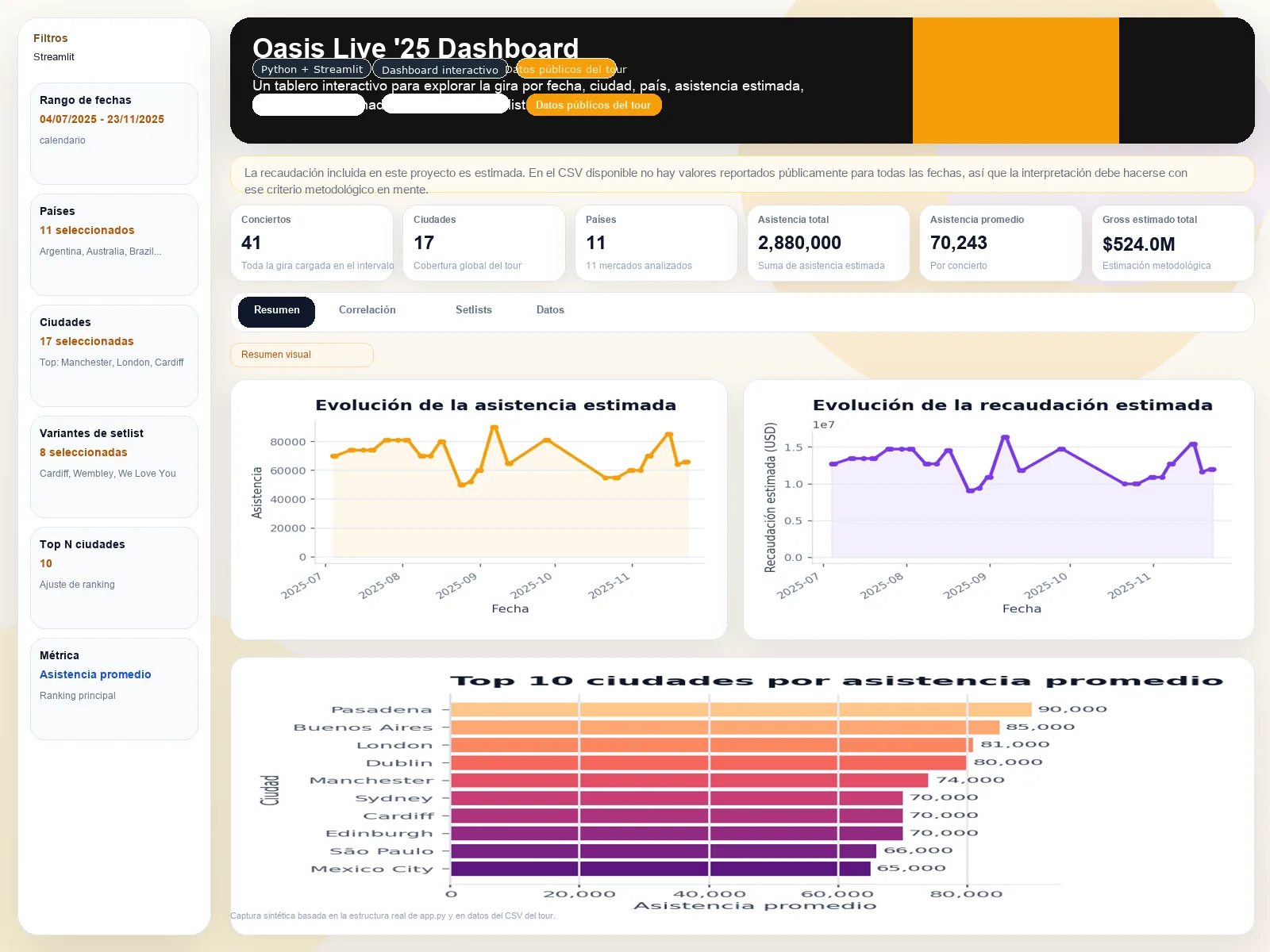
Task: Select the Resumen tab
Action: coord(276,311)
